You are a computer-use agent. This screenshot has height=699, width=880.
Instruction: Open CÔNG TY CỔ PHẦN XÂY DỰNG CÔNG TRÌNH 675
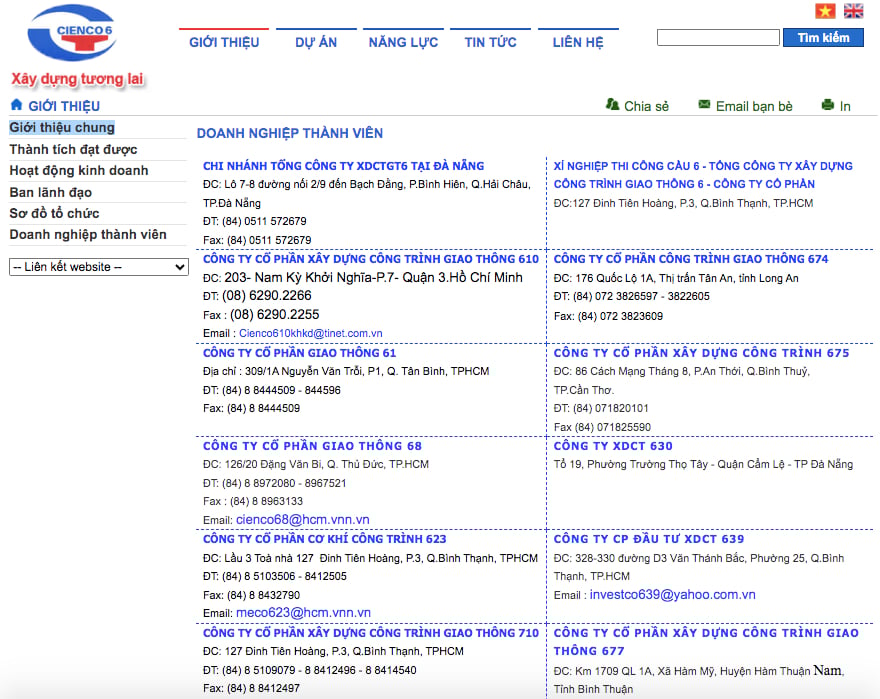pos(702,353)
